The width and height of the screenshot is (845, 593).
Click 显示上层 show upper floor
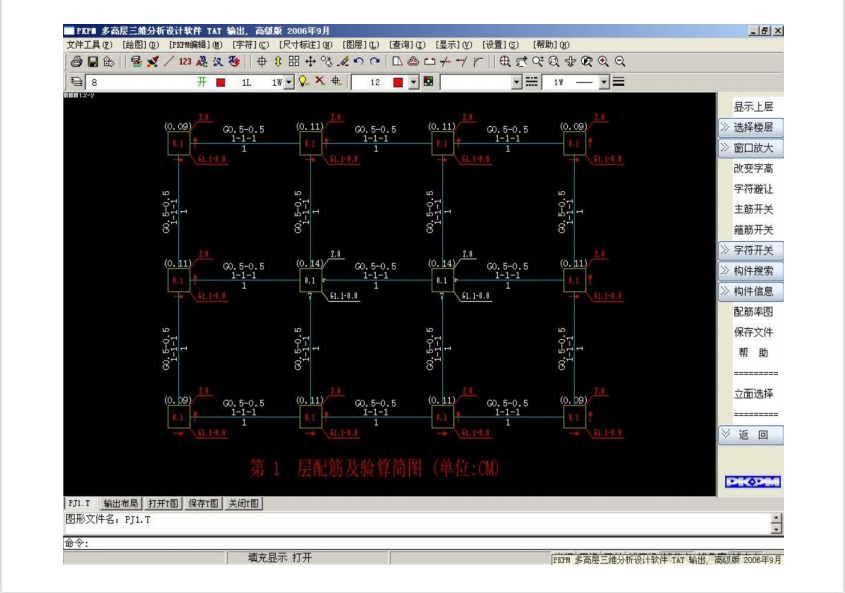coord(753,107)
